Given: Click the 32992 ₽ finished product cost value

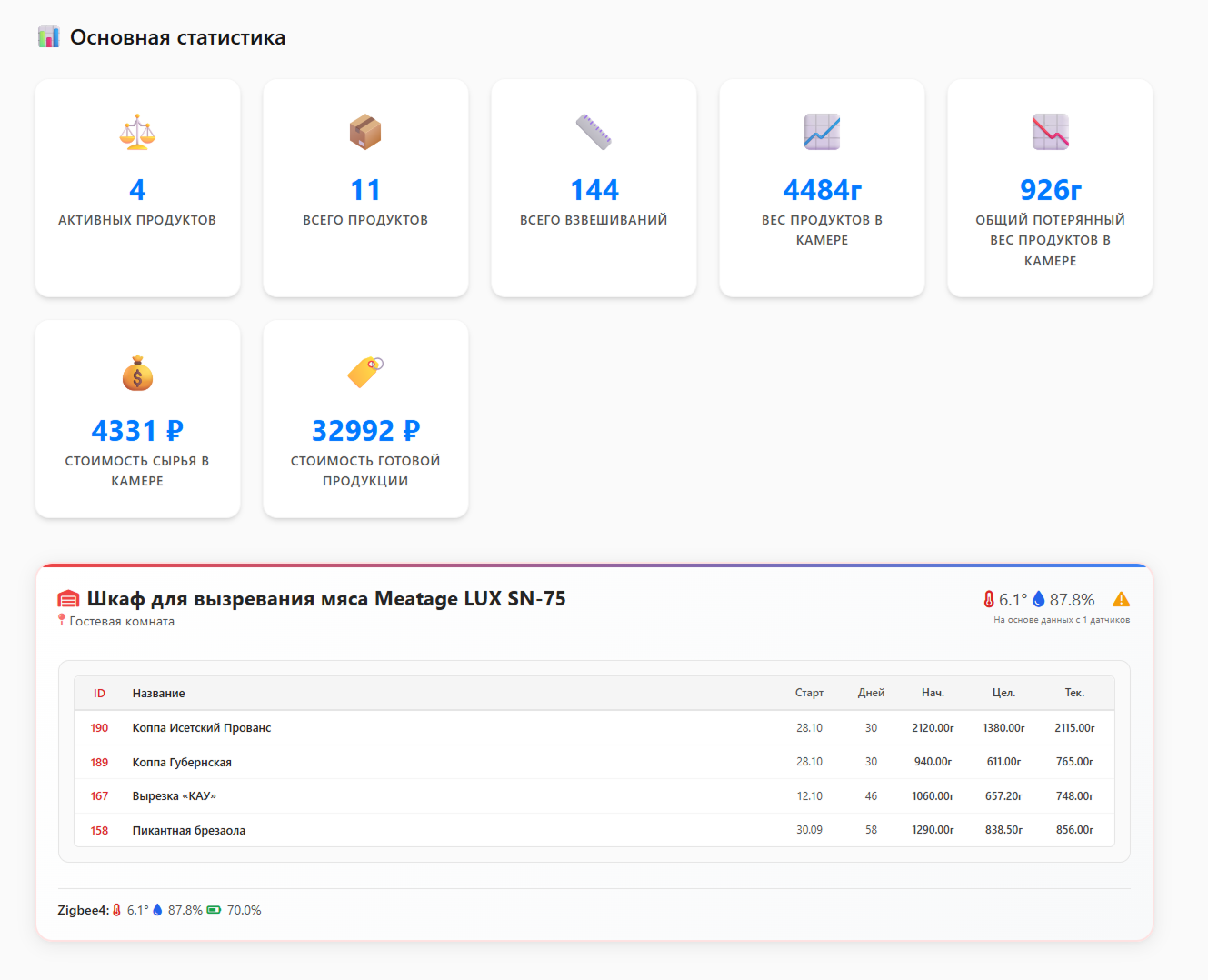Looking at the screenshot, I should (365, 430).
